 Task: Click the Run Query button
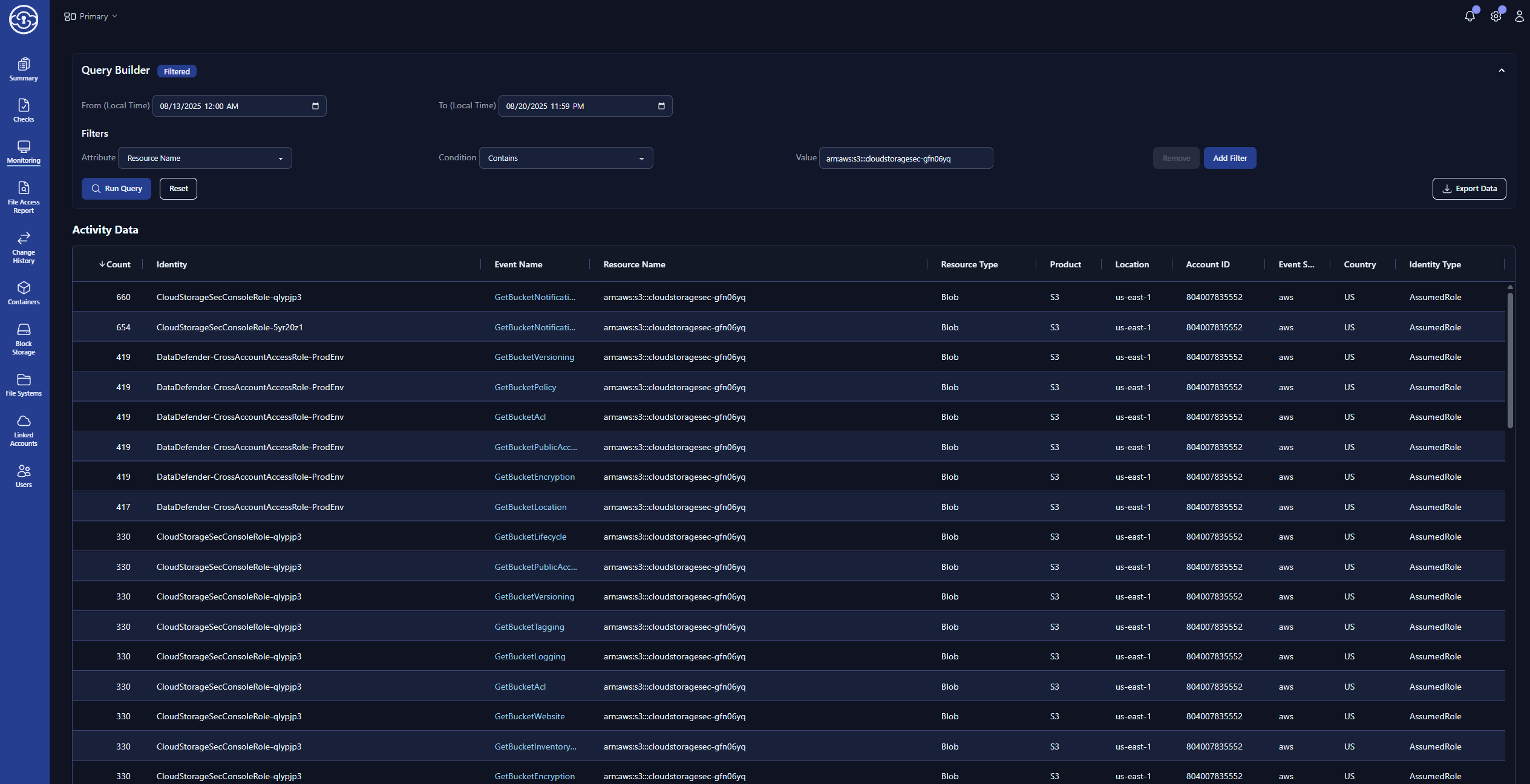[x=116, y=189]
